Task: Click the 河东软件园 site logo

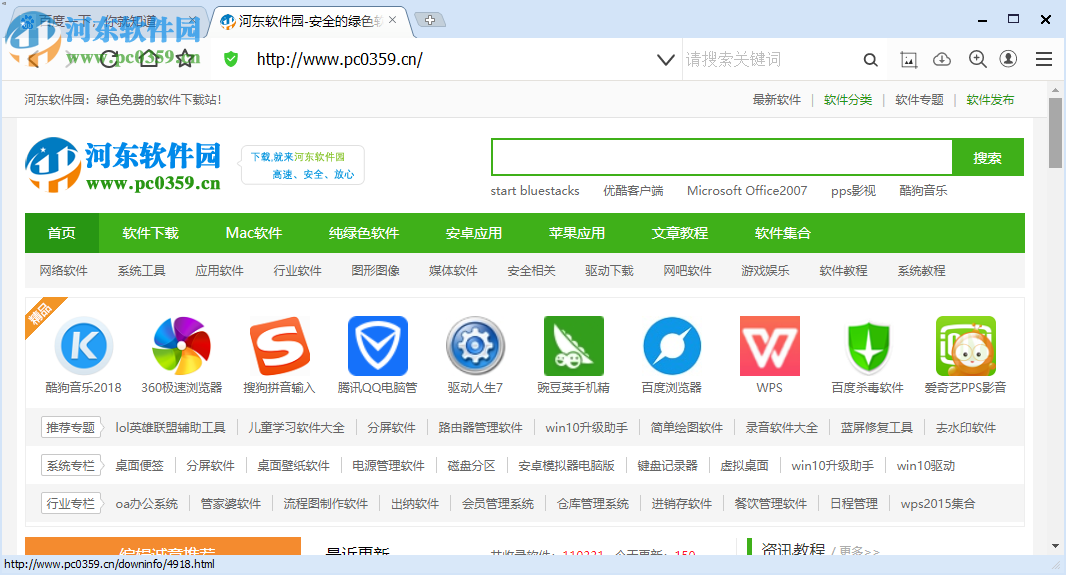Action: [123, 164]
